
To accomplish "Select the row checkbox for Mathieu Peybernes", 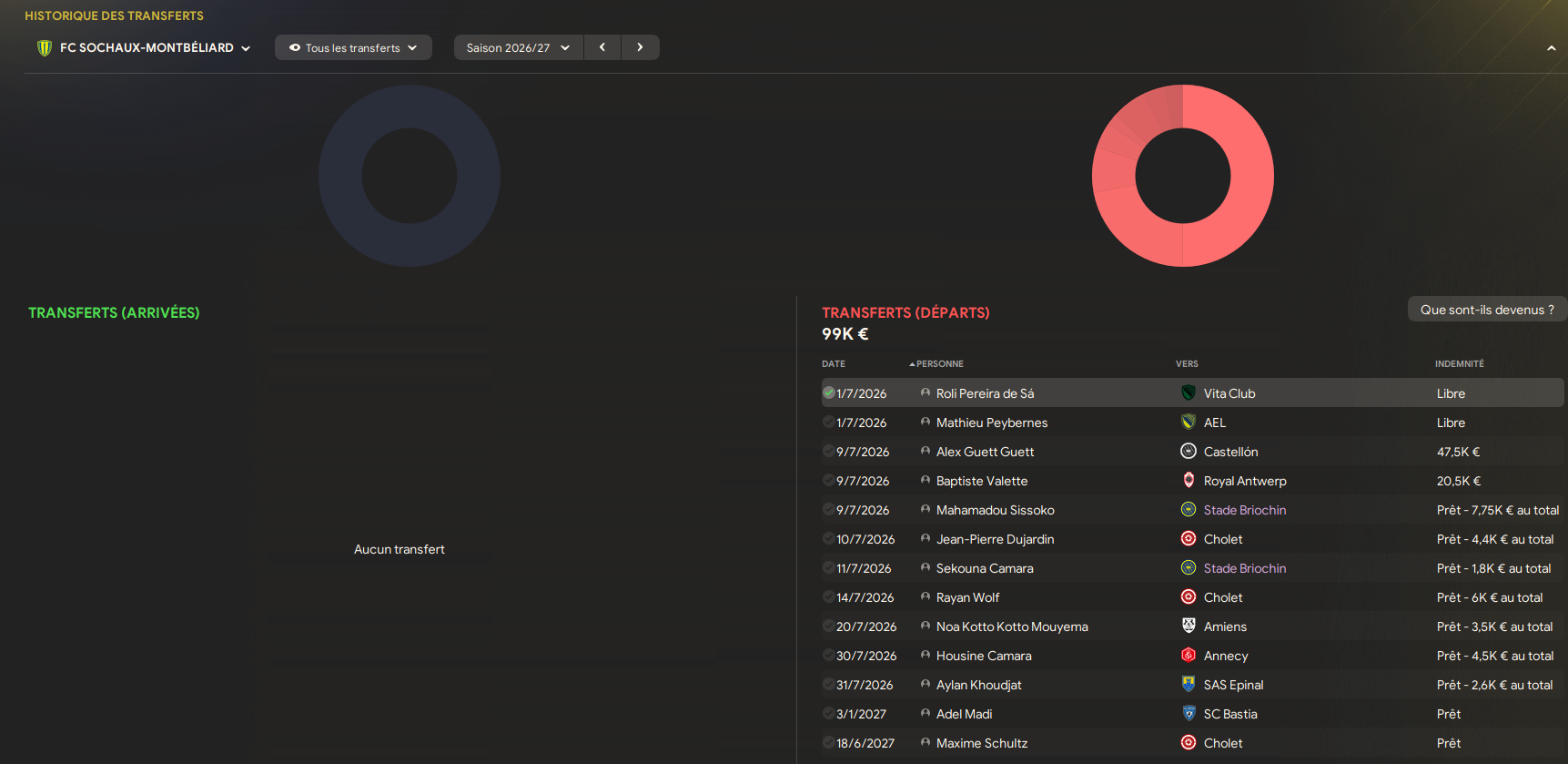I will (x=829, y=422).
